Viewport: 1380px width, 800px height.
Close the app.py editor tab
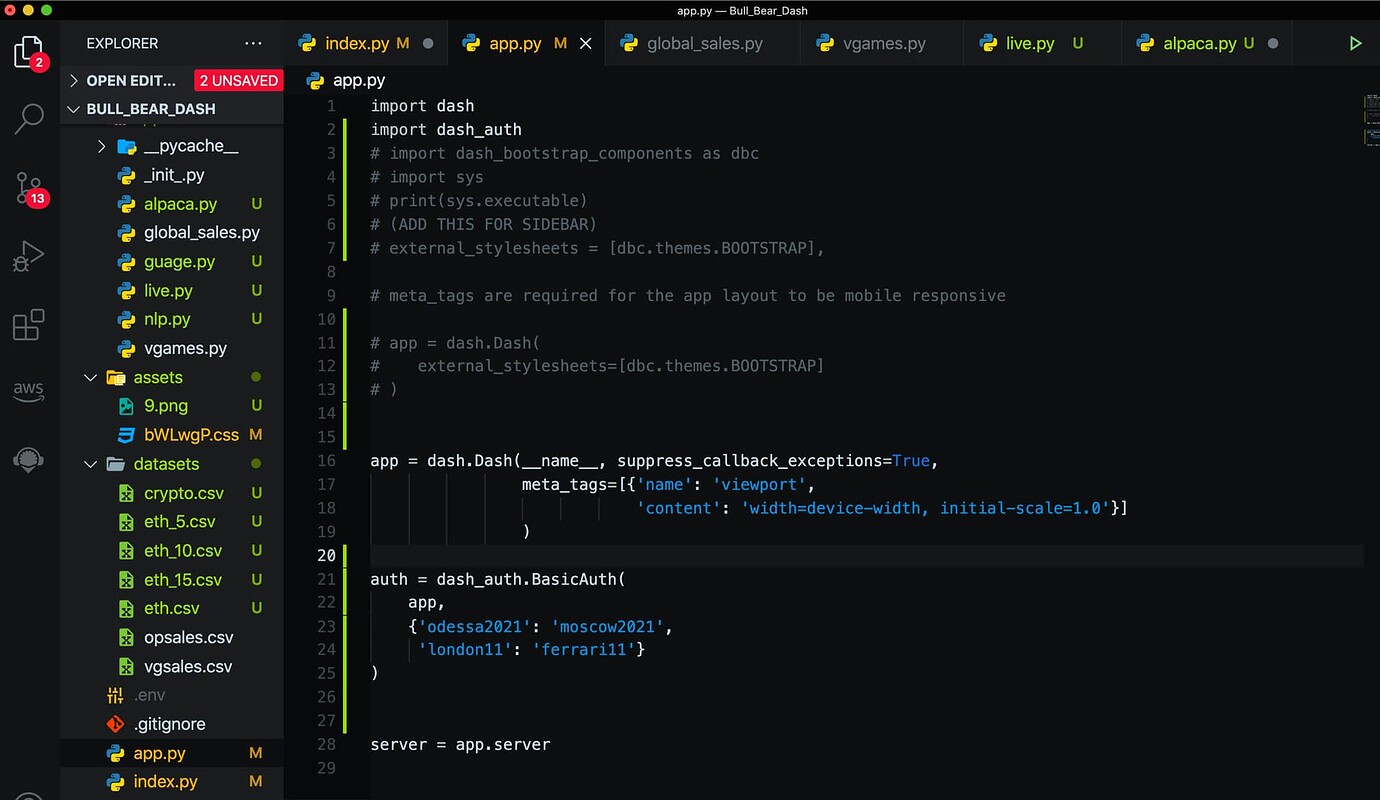pyautogui.click(x=585, y=43)
